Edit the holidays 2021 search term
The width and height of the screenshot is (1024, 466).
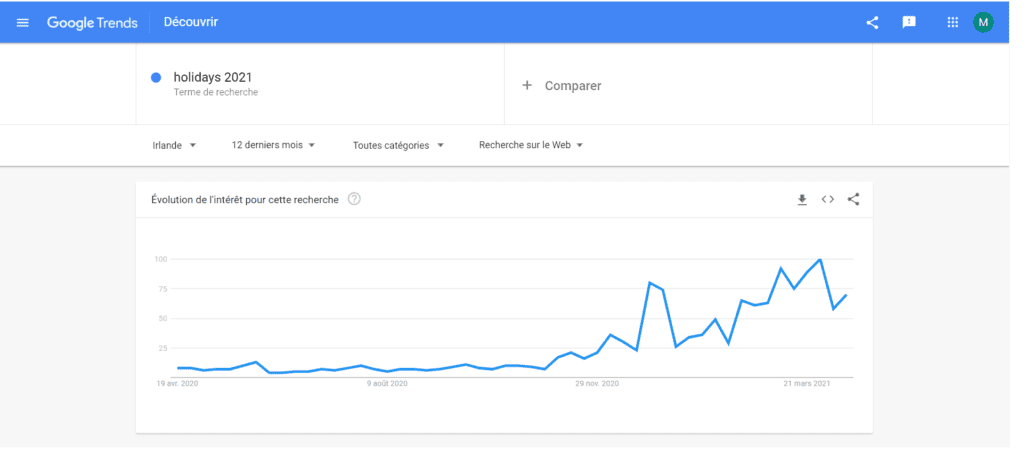tap(213, 78)
